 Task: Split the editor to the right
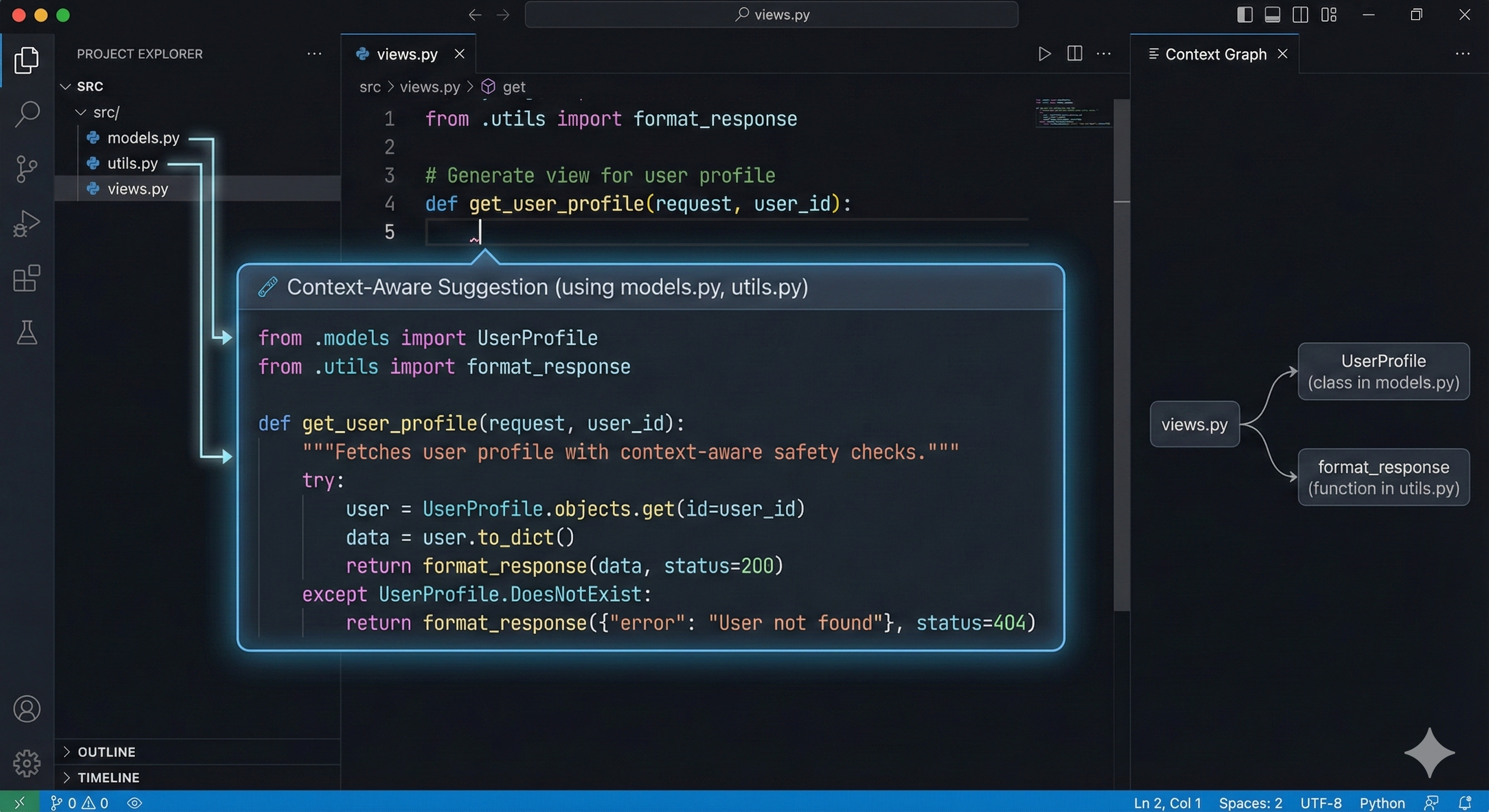tap(1074, 54)
